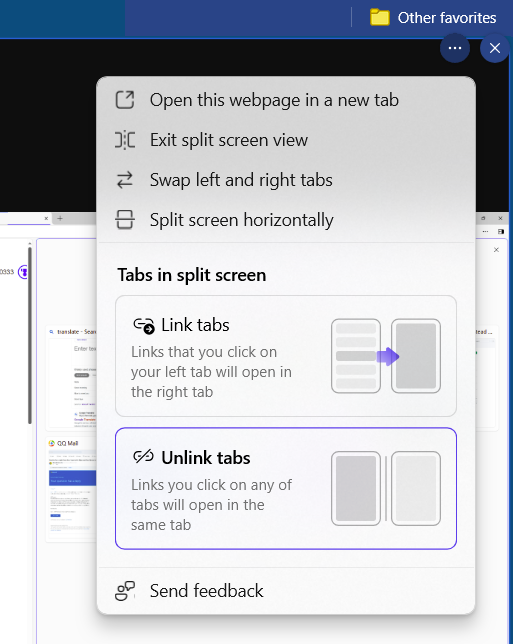Click the three-dot split screen options button
The image size is (513, 644).
455,48
